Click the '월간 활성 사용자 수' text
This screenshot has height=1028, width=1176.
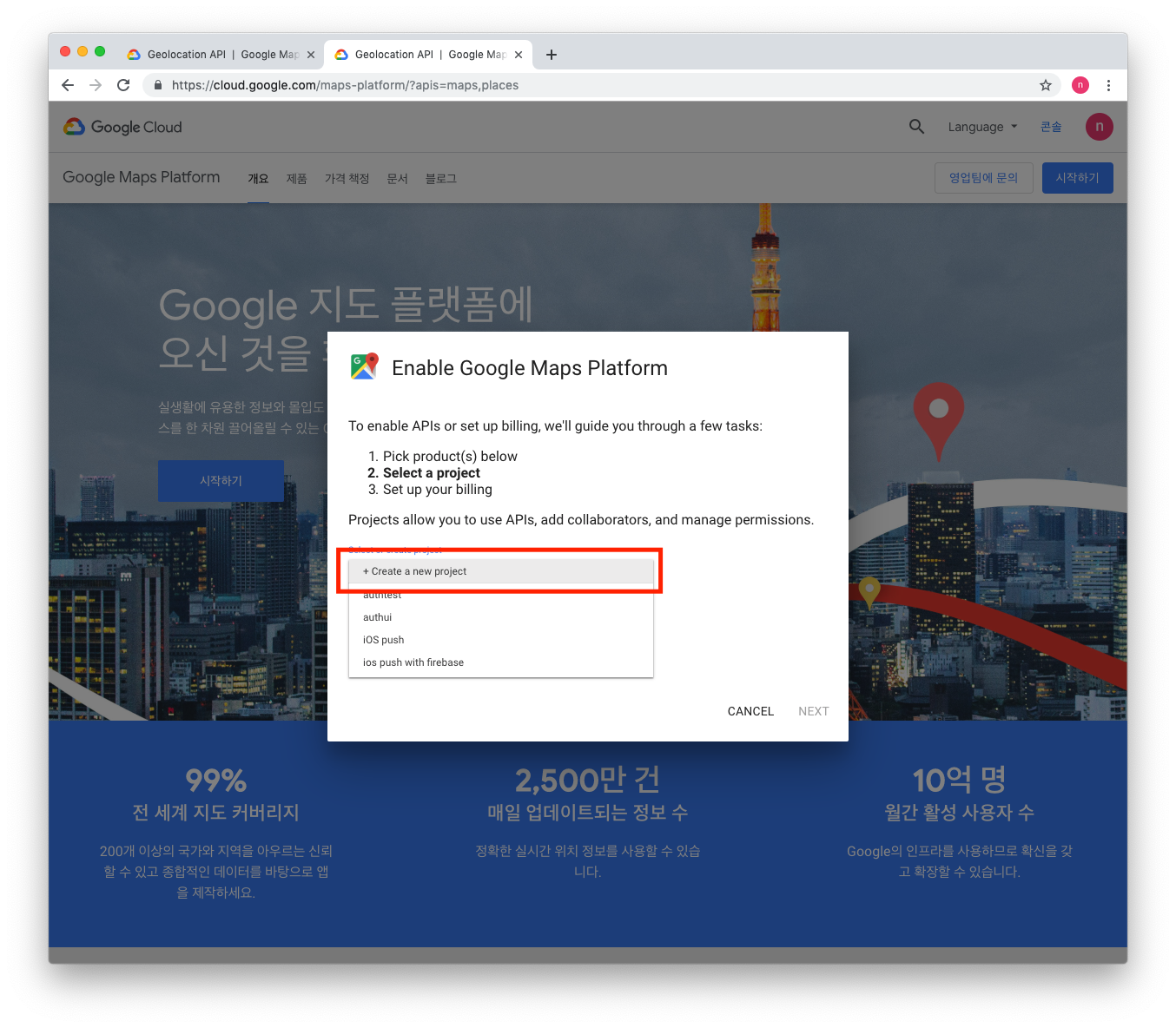(960, 813)
